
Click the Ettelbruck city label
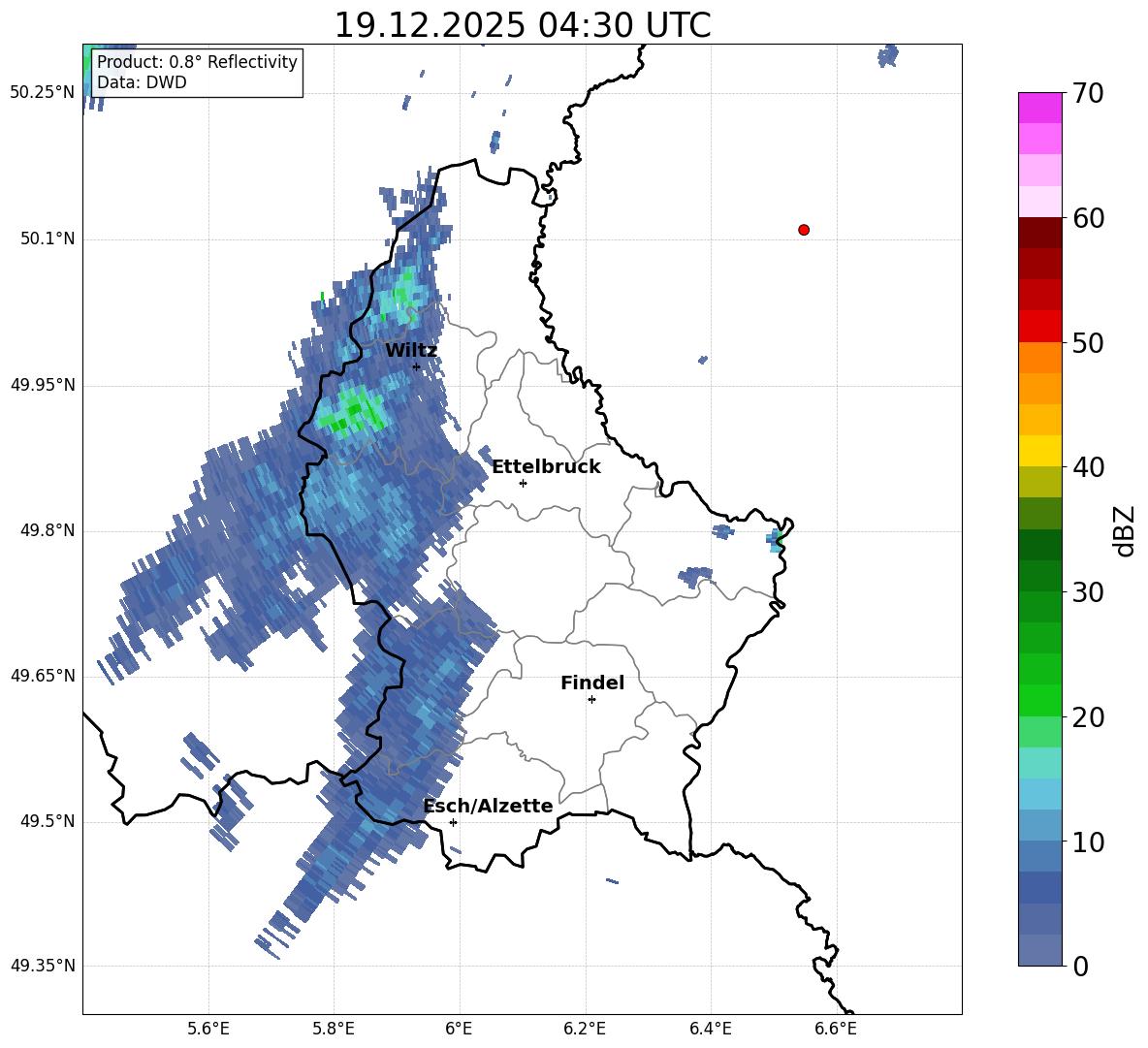point(546,467)
